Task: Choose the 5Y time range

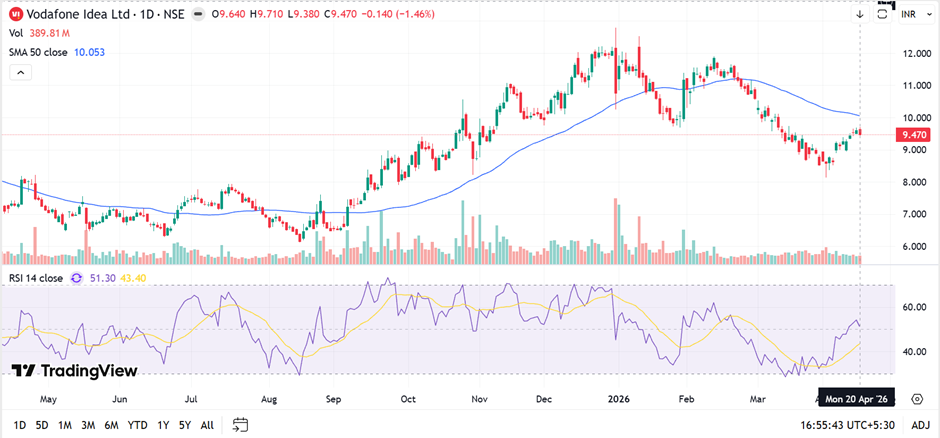Action: pos(184,424)
